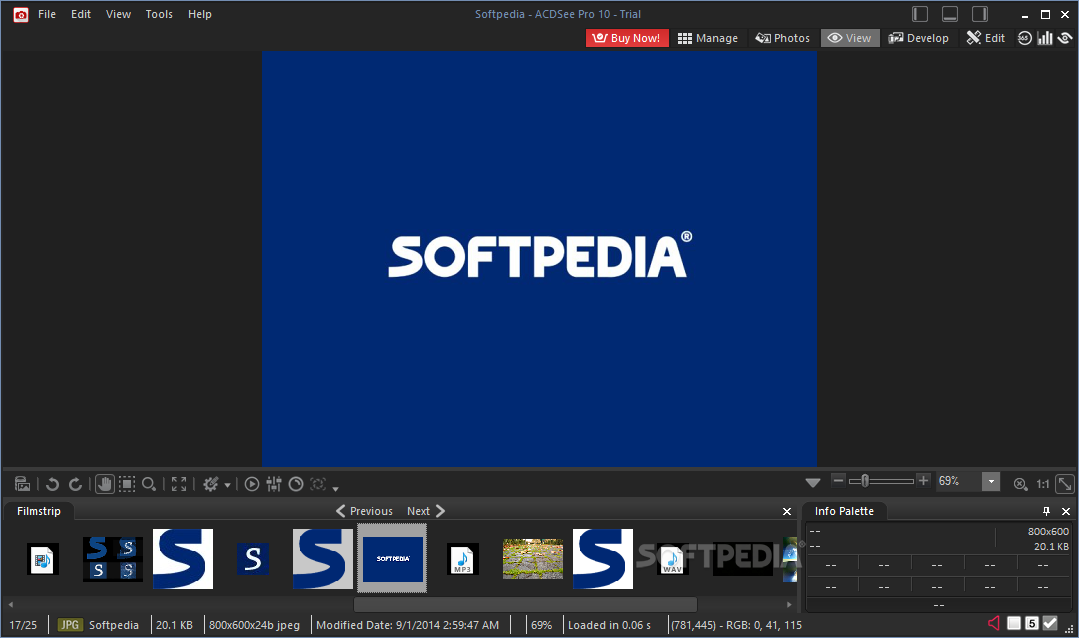Click the auto-advance timer icon
The image size is (1079, 638).
coord(296,484)
